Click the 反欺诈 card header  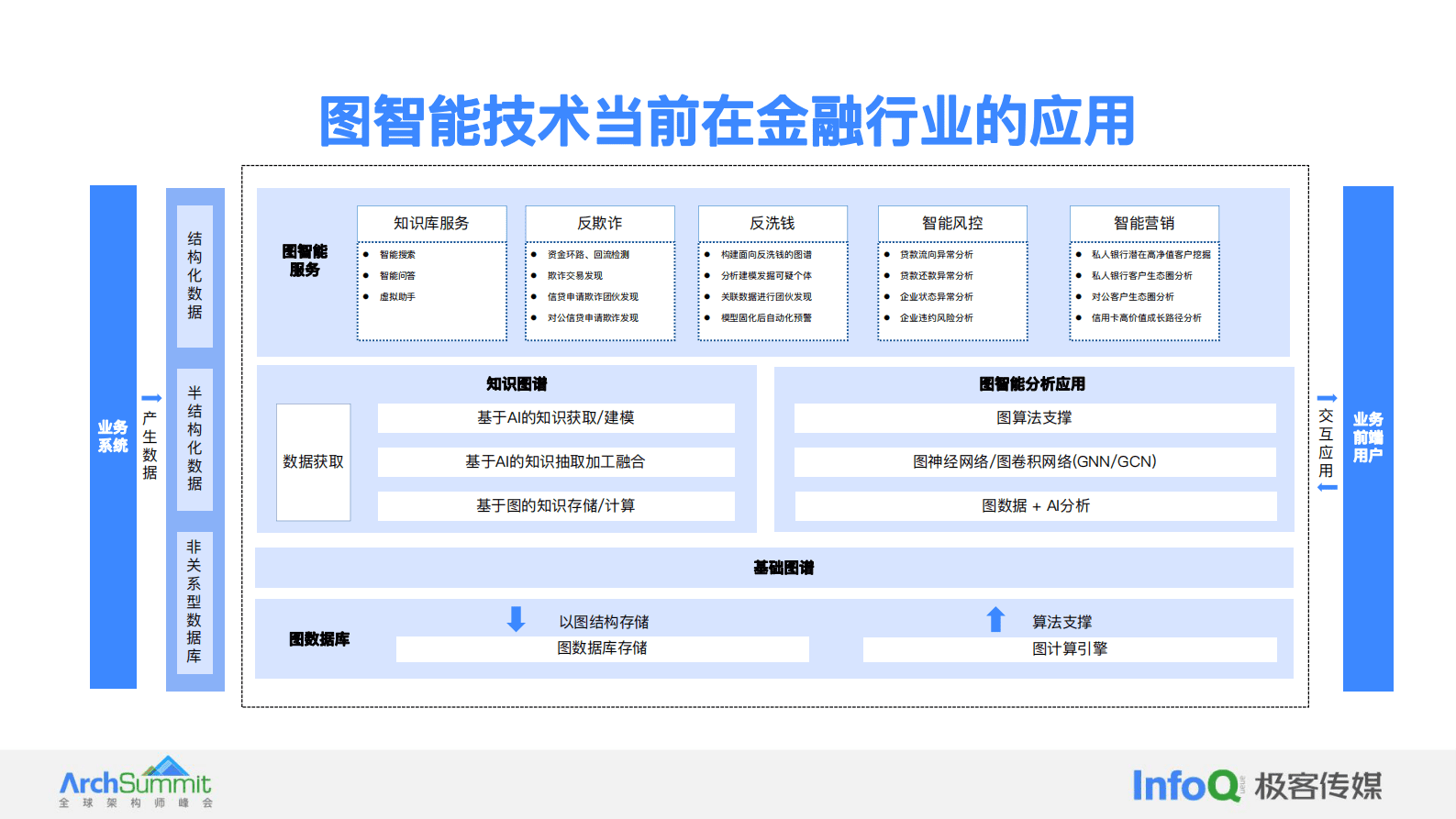click(x=600, y=224)
